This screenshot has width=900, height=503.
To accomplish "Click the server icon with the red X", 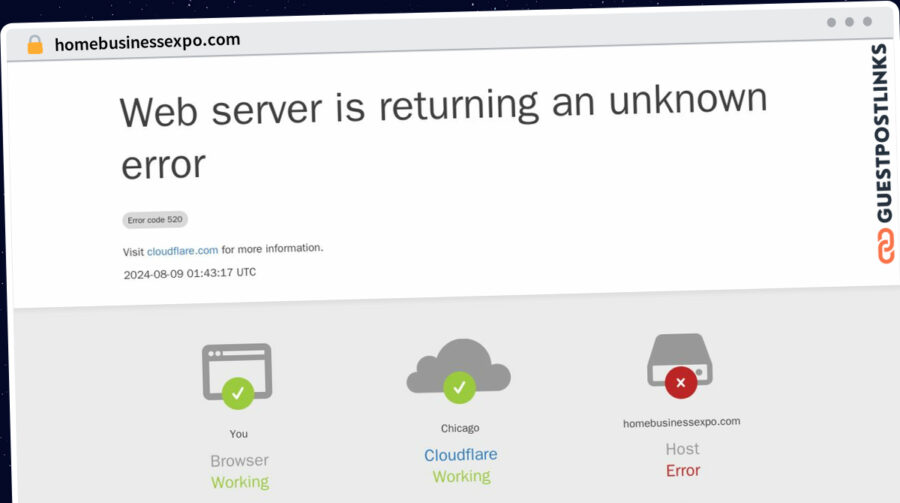I will tap(680, 366).
